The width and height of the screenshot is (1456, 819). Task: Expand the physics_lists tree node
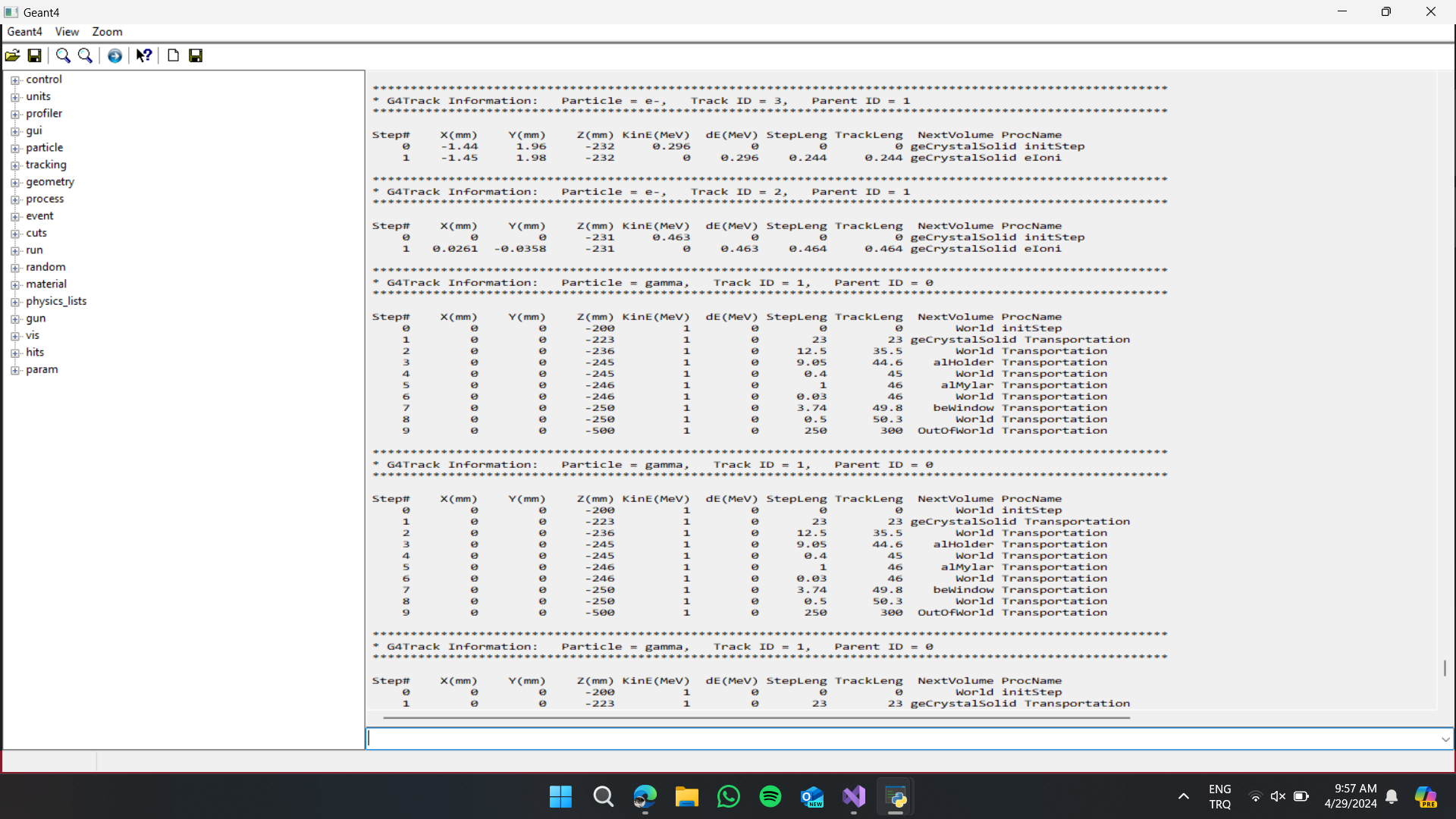pyautogui.click(x=15, y=302)
